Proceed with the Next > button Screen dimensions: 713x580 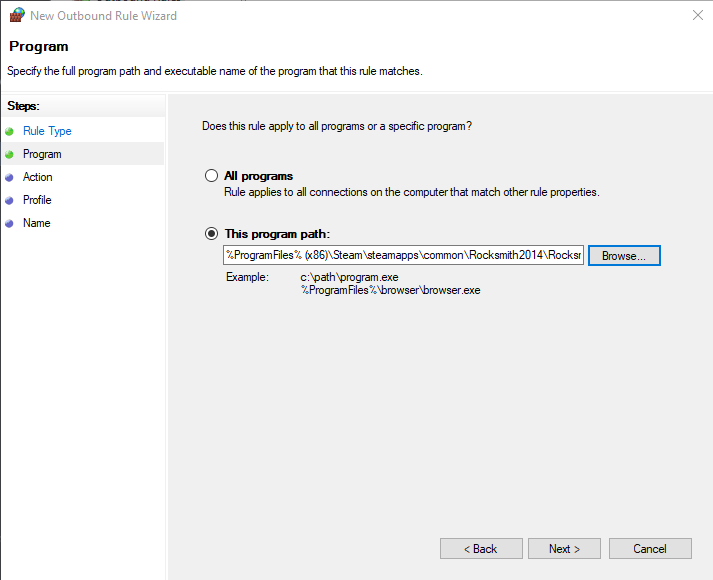[x=565, y=549]
